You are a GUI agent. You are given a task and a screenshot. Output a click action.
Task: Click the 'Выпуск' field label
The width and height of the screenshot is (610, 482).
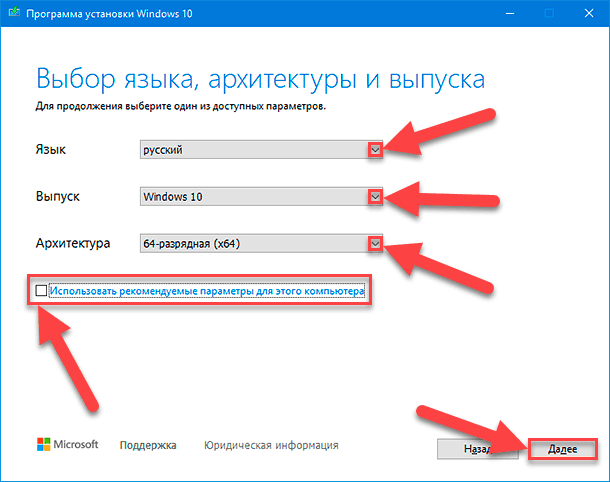[x=58, y=196]
